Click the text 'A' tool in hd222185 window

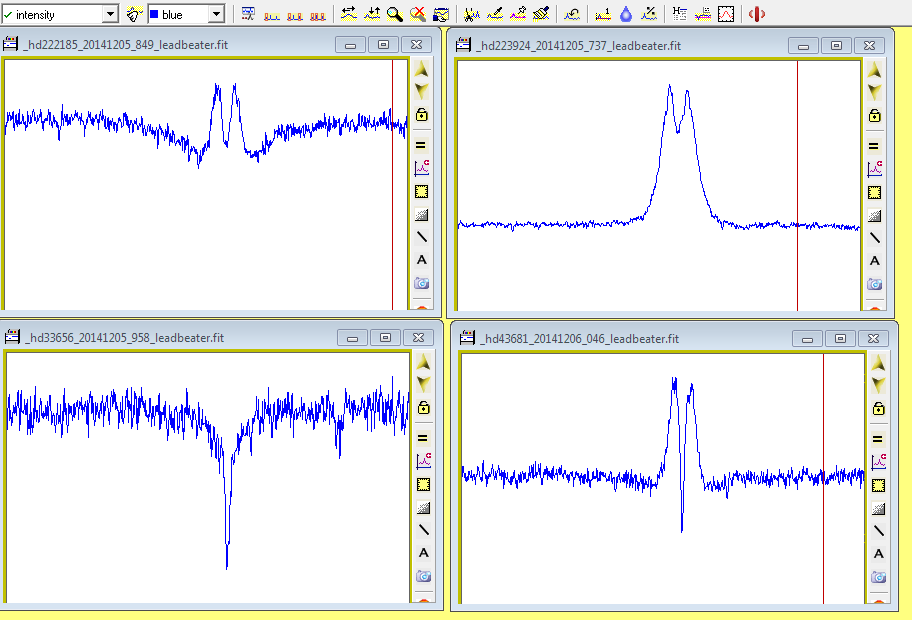[x=422, y=260]
